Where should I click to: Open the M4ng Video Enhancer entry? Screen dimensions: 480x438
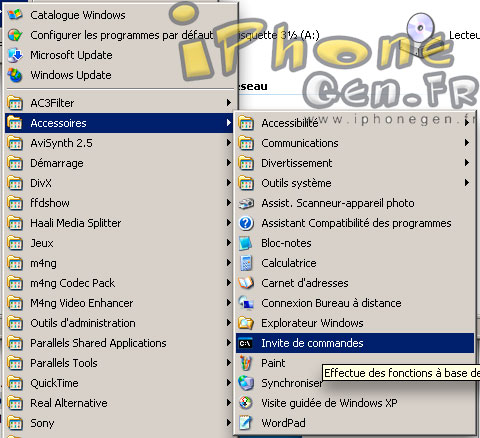tap(119, 303)
